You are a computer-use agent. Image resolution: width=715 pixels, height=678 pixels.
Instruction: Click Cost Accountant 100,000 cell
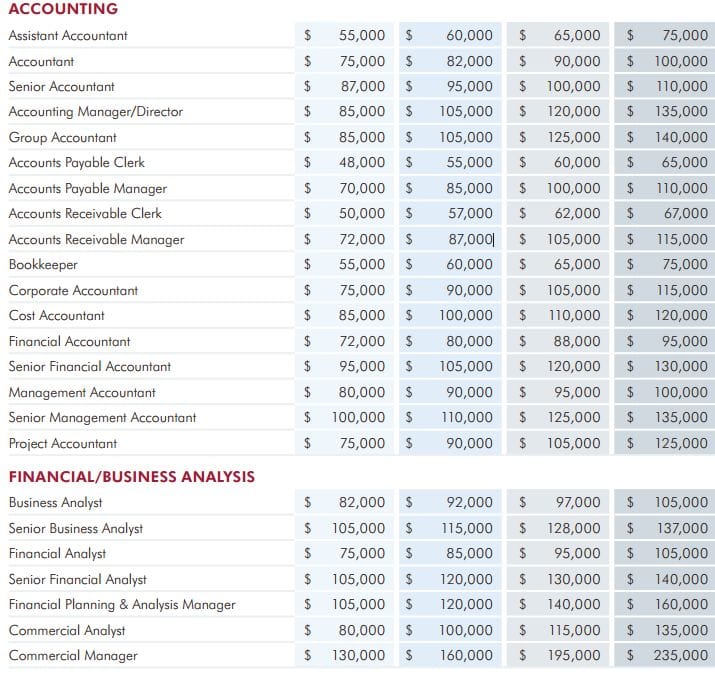tap(450, 315)
